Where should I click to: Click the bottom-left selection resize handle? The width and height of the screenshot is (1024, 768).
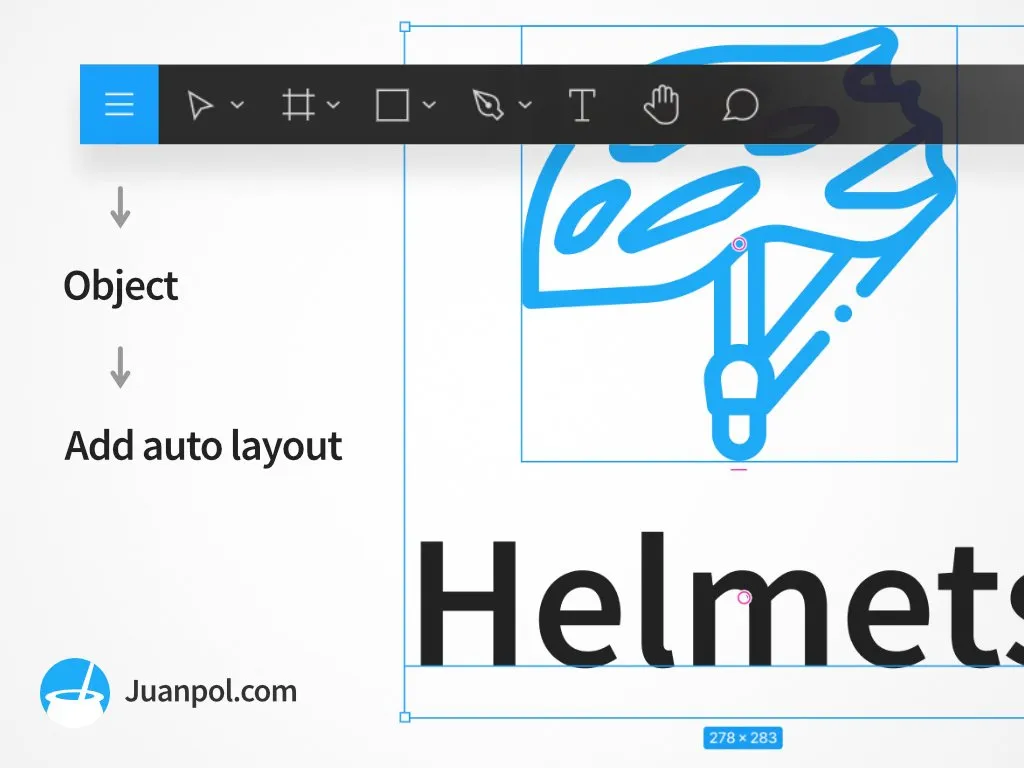pyautogui.click(x=405, y=717)
